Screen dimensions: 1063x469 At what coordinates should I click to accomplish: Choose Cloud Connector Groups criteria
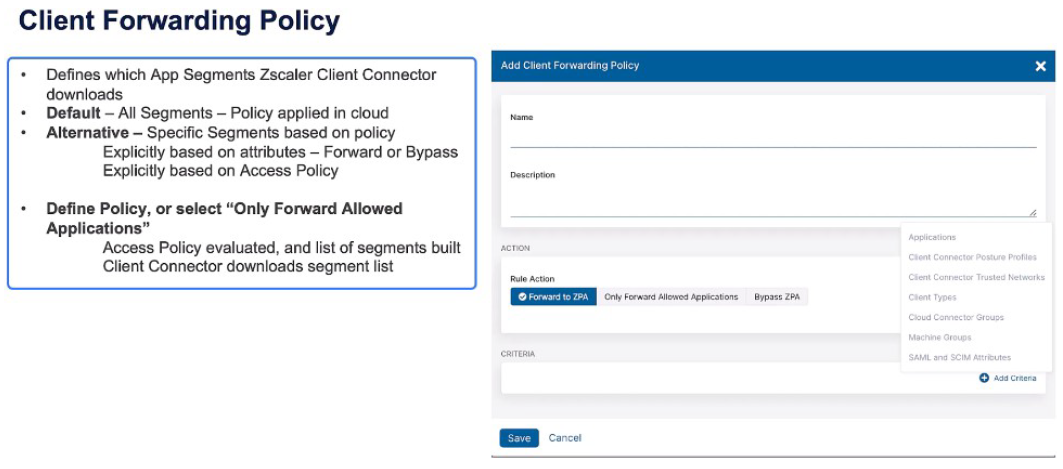click(x=955, y=317)
